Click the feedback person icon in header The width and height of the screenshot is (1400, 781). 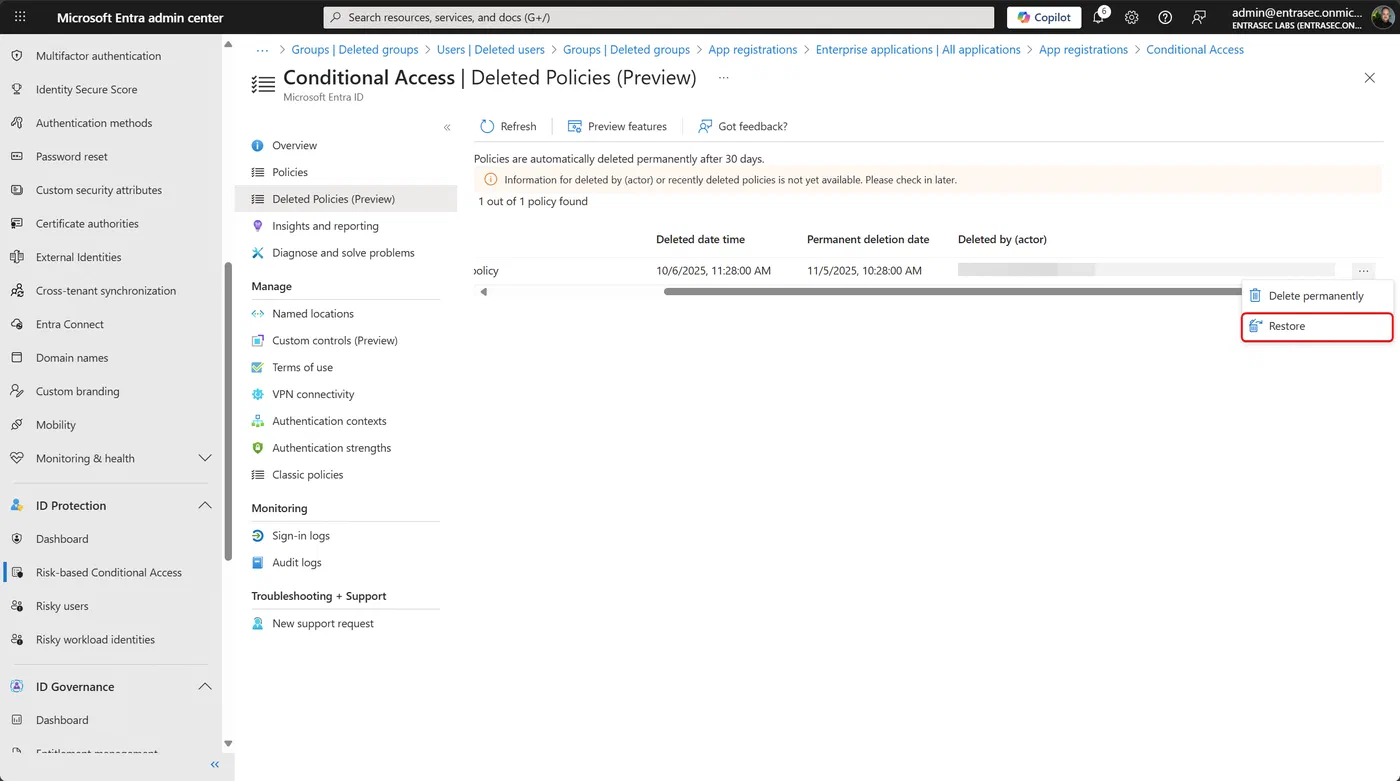(1199, 17)
